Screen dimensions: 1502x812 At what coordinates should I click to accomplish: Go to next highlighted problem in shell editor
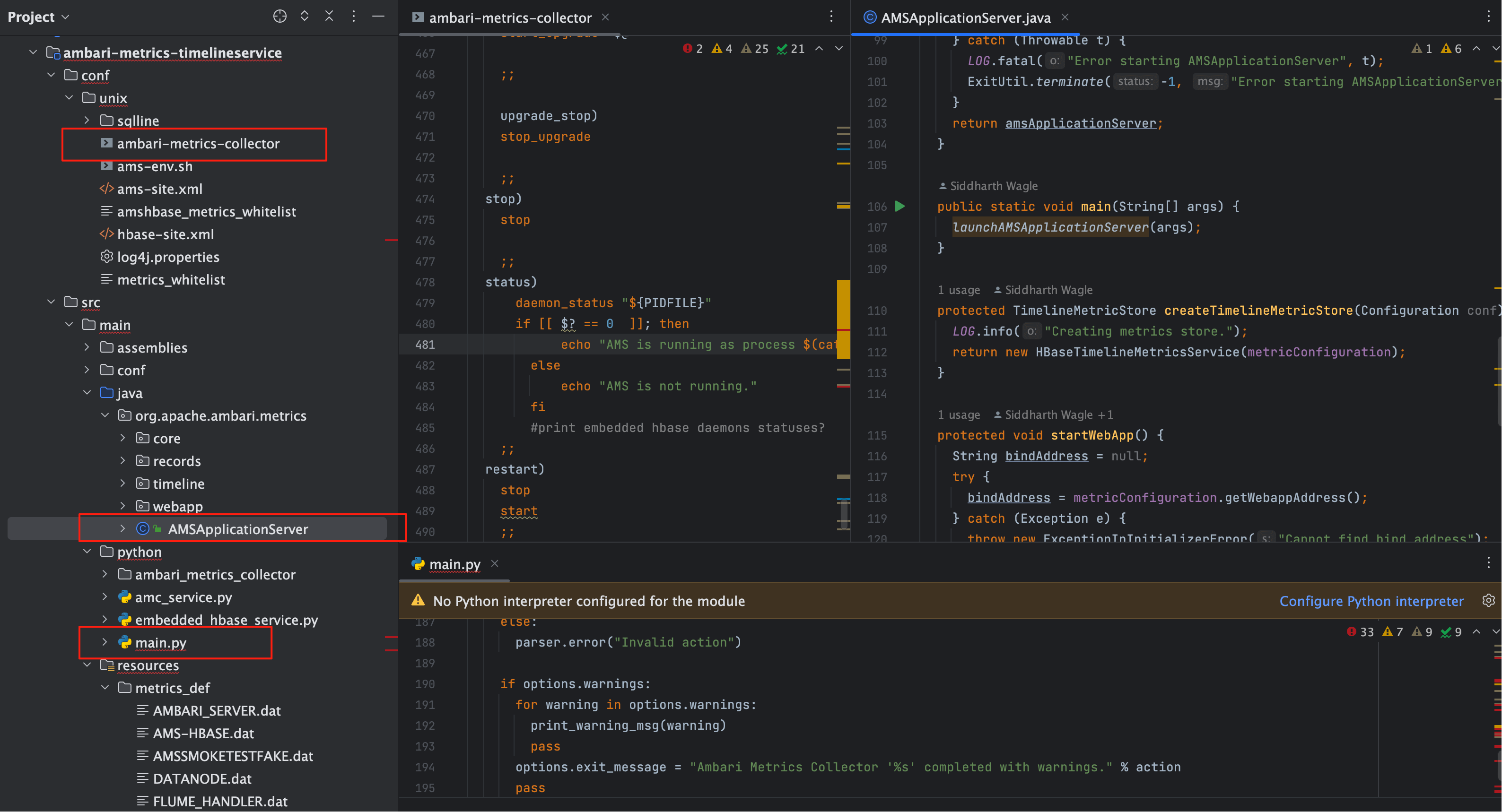click(838, 48)
